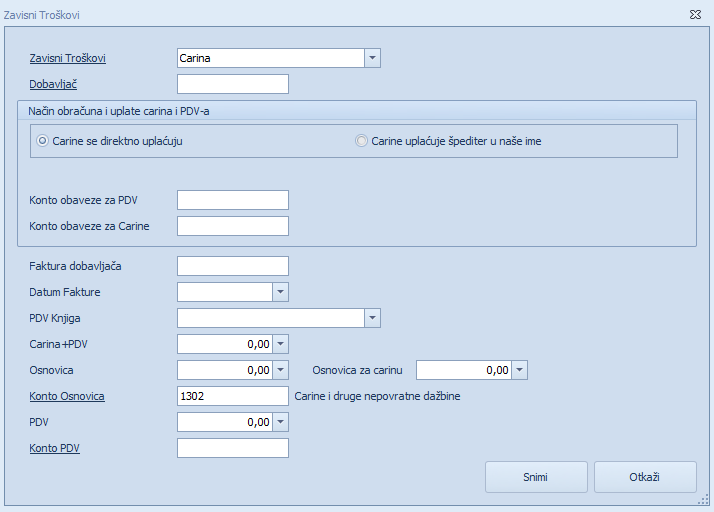Screen dimensions: 714x512
Task: Open the Osnovica za carinu dropdown arrow
Action: point(519,370)
